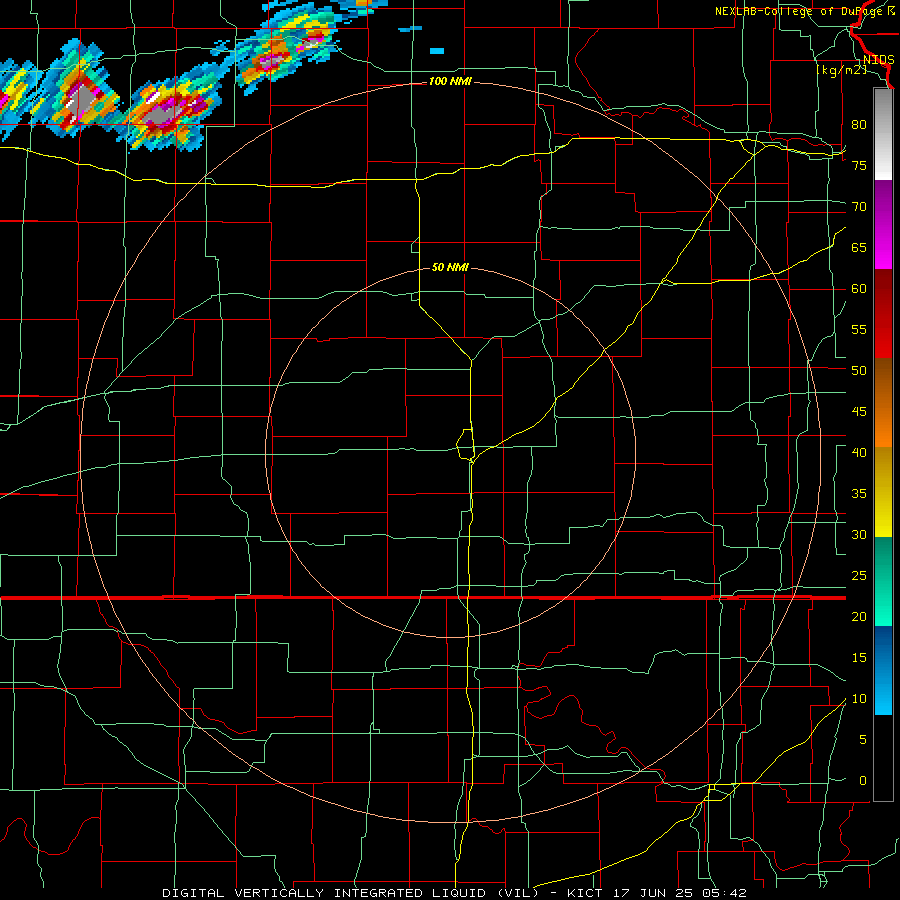Click the kg/m2 units label
The width and height of the screenshot is (900, 900).
pyautogui.click(x=841, y=70)
